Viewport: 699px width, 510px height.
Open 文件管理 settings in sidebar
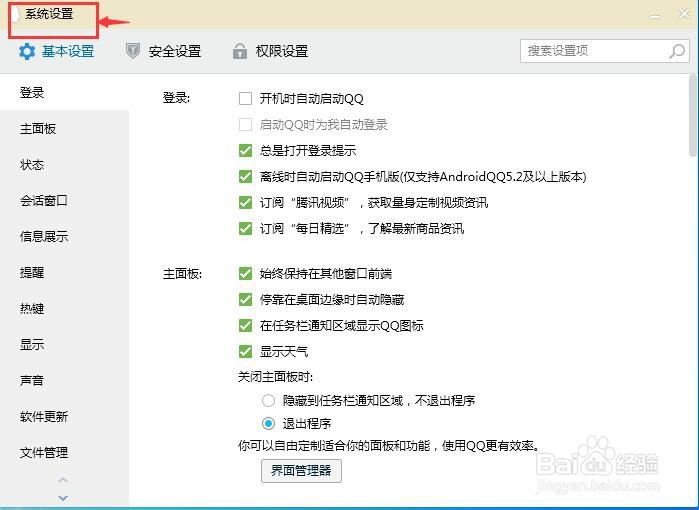pyautogui.click(x=64, y=452)
